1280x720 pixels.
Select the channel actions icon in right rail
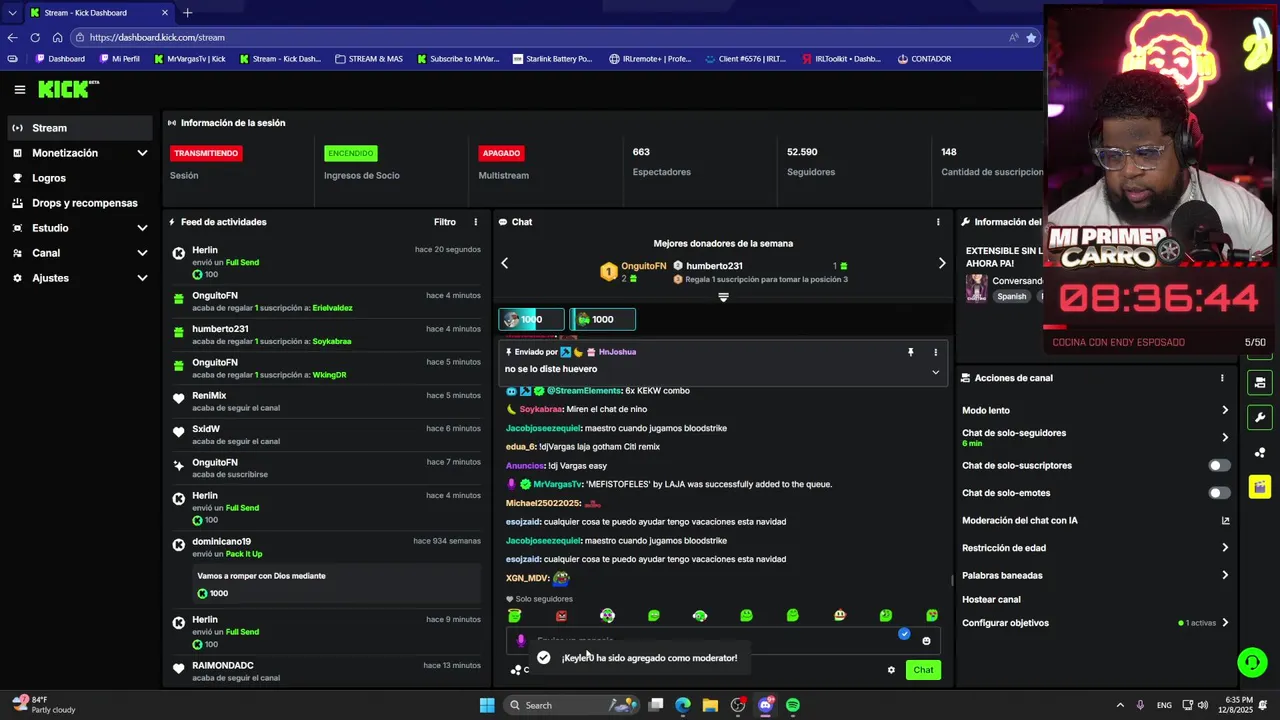click(x=1260, y=382)
